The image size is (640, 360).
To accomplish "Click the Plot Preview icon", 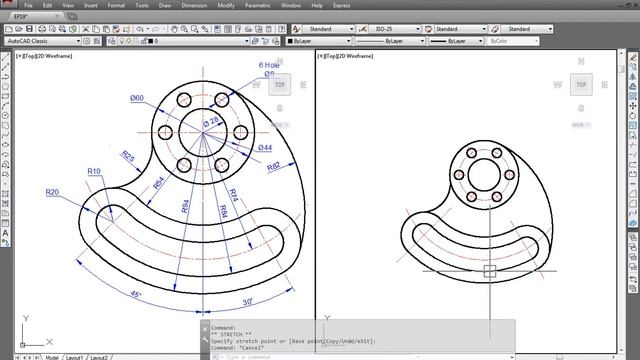I will coord(52,29).
